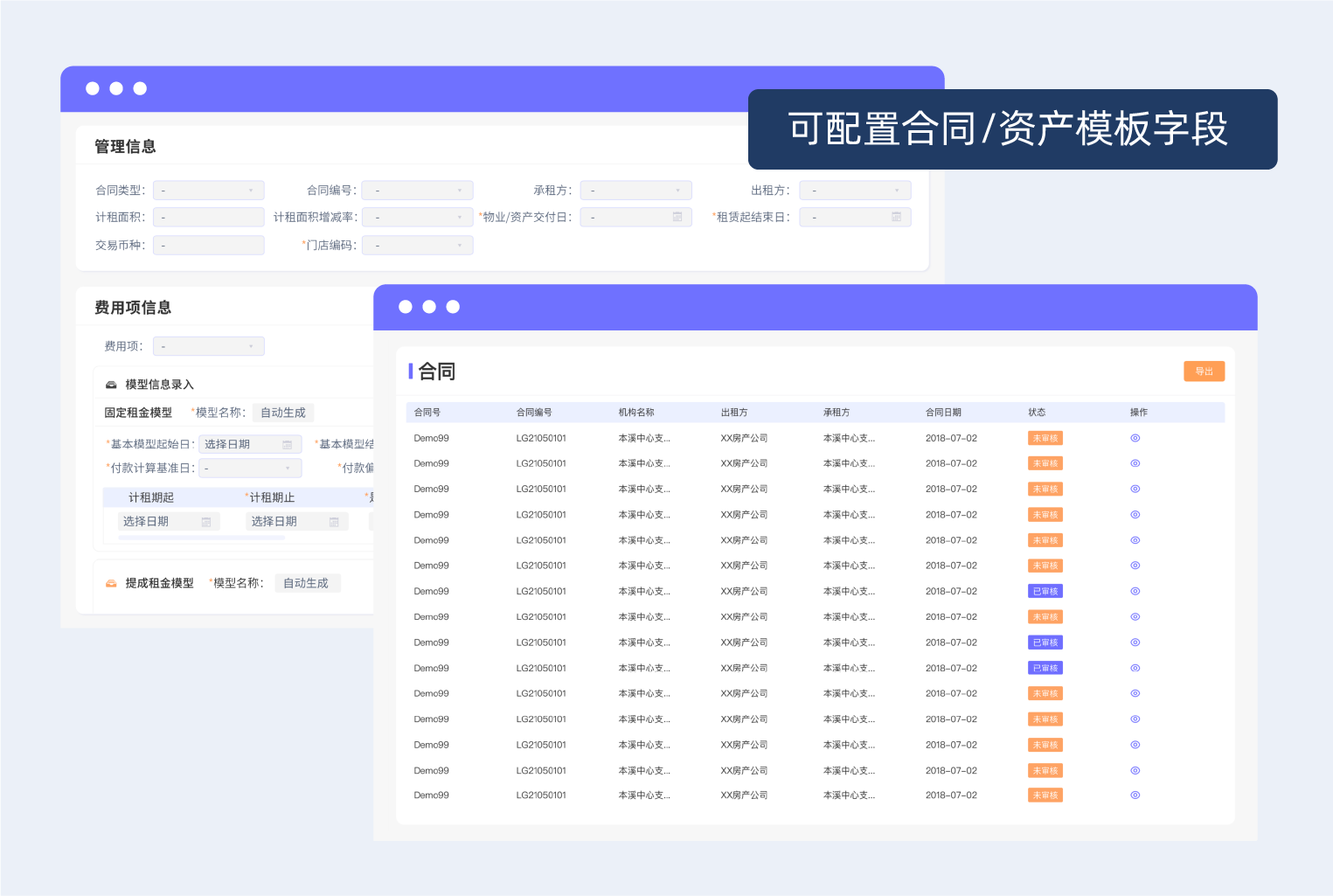Click calendar icon in 计租期起 date field
Viewport: 1333px width, 896px height.
pos(206,522)
